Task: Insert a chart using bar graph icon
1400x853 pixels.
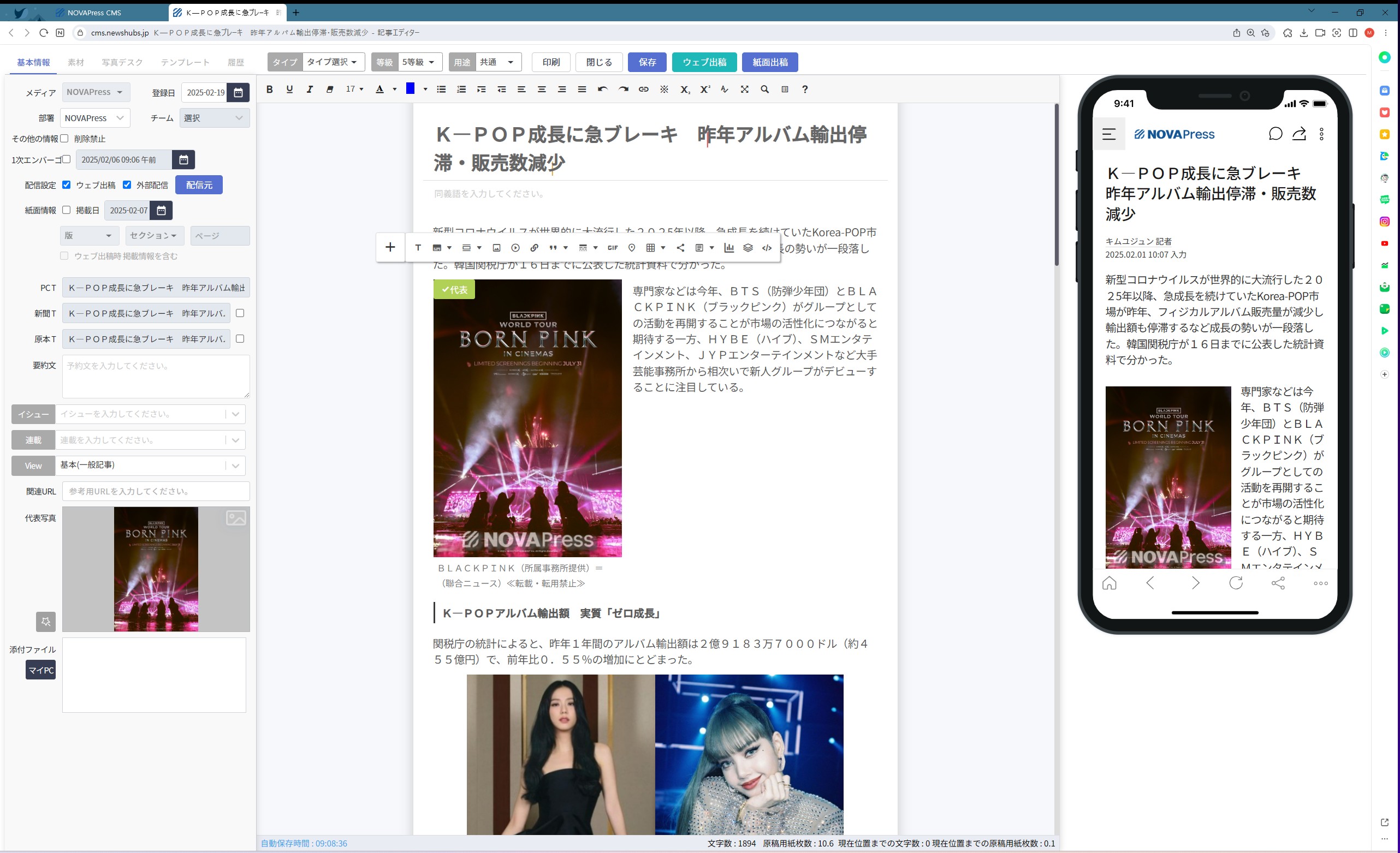Action: click(x=729, y=248)
